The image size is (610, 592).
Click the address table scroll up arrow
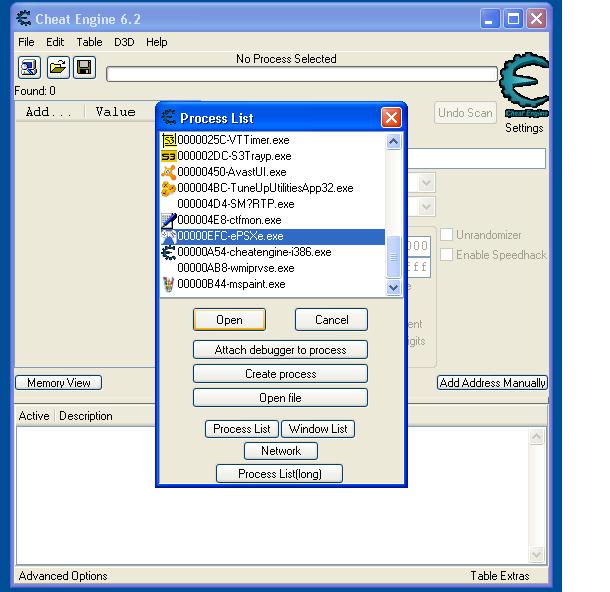(536, 436)
